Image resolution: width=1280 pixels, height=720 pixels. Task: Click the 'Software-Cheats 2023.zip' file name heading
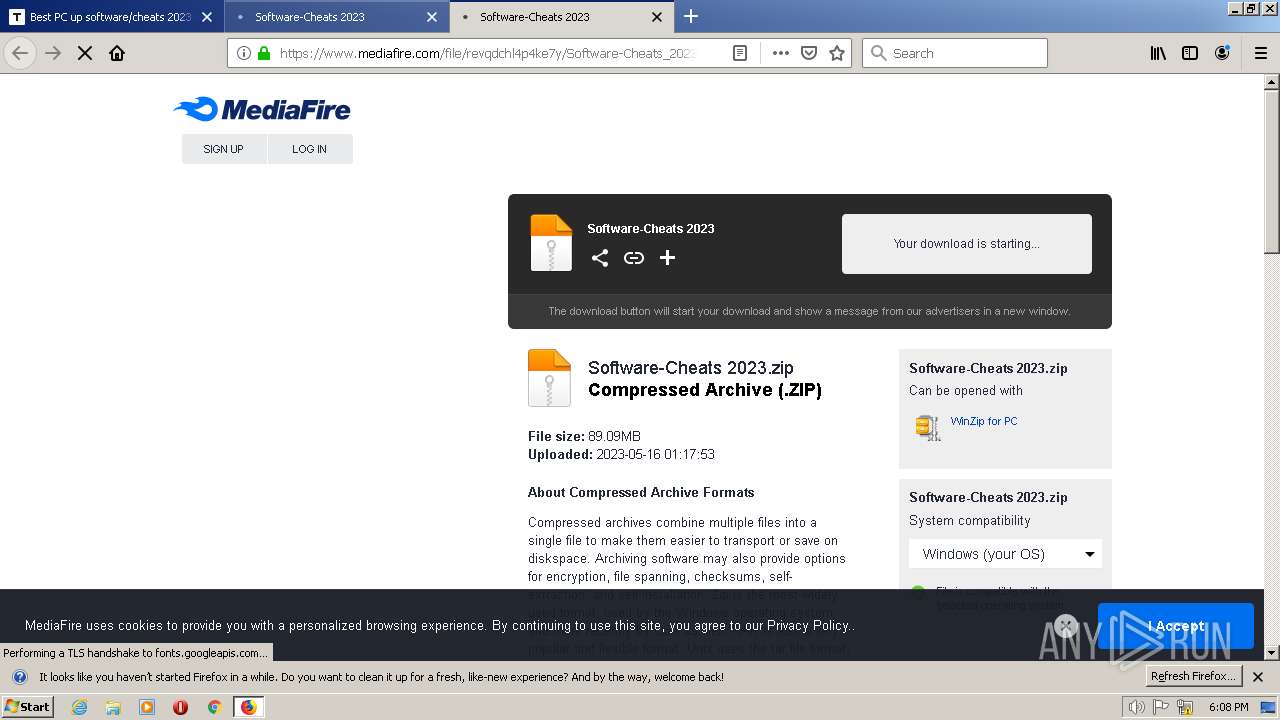pyautogui.click(x=691, y=368)
